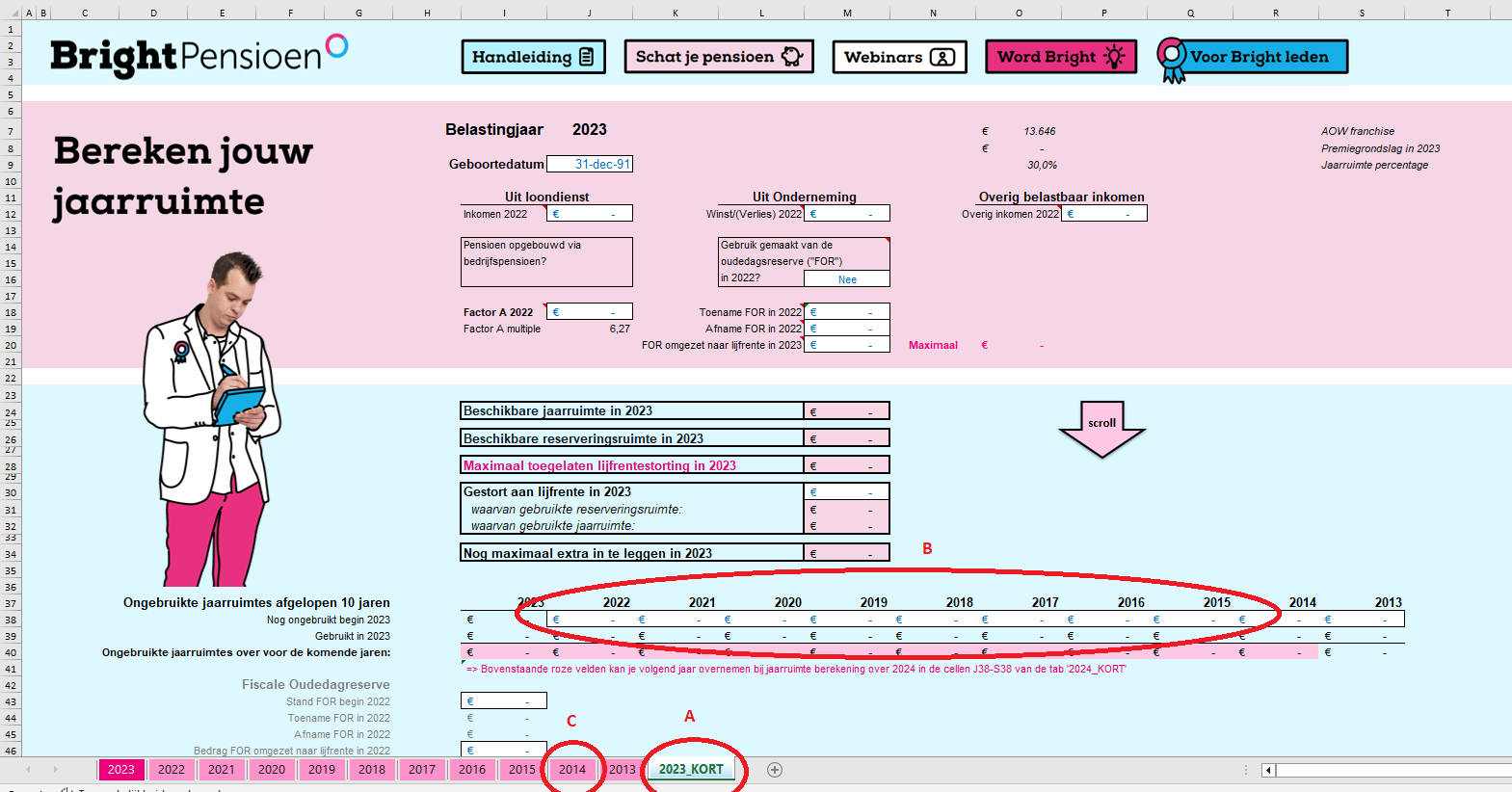Image resolution: width=1512 pixels, height=792 pixels.
Task: Switch to the 2022 sheet tab
Action: [x=172, y=769]
